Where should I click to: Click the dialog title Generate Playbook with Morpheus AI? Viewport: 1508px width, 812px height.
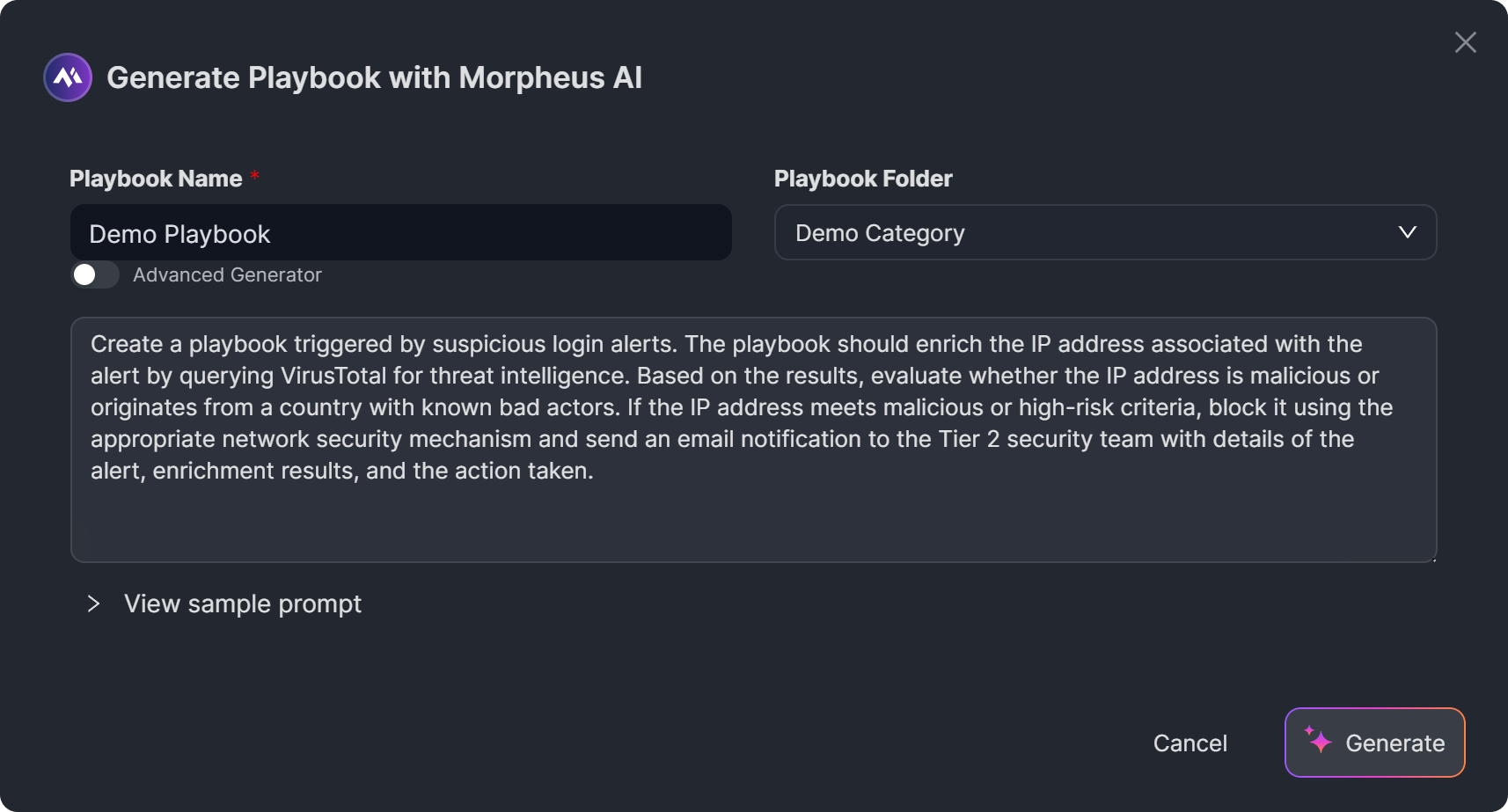[374, 77]
